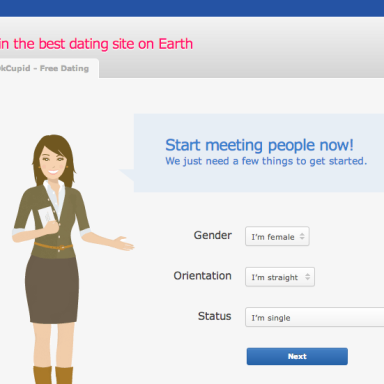Click the Gender field label
This screenshot has width=384, height=384.
click(213, 235)
